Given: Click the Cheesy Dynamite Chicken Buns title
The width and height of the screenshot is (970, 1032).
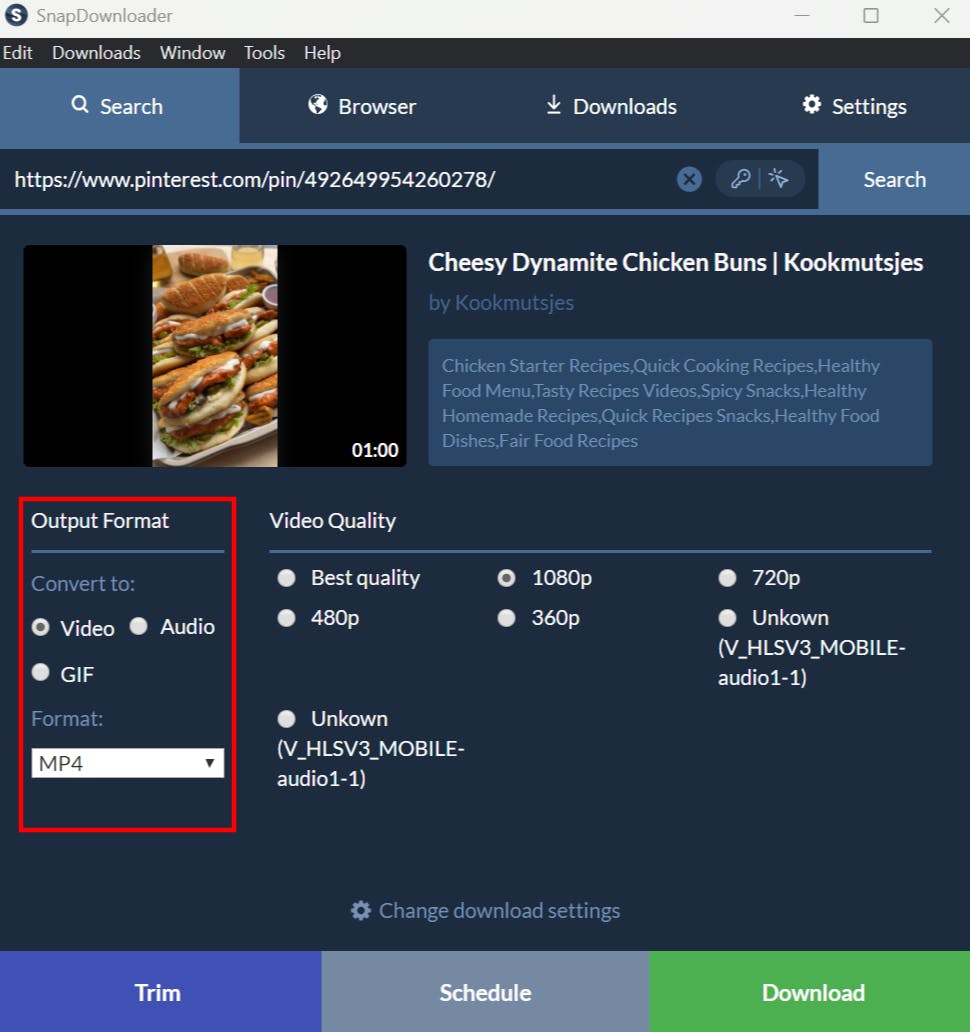Looking at the screenshot, I should click(x=675, y=262).
